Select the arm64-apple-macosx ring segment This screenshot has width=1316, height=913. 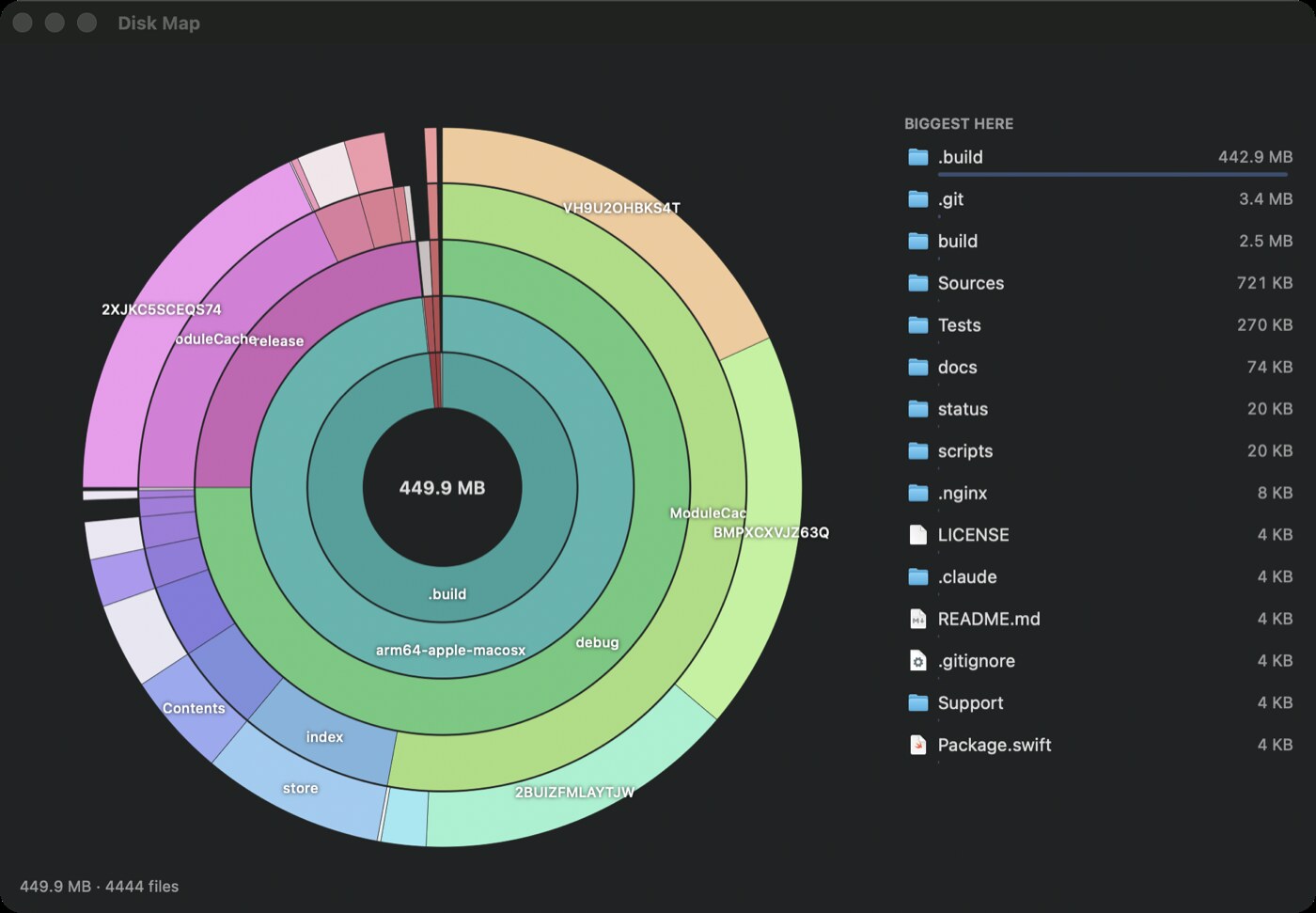pyautogui.click(x=450, y=650)
